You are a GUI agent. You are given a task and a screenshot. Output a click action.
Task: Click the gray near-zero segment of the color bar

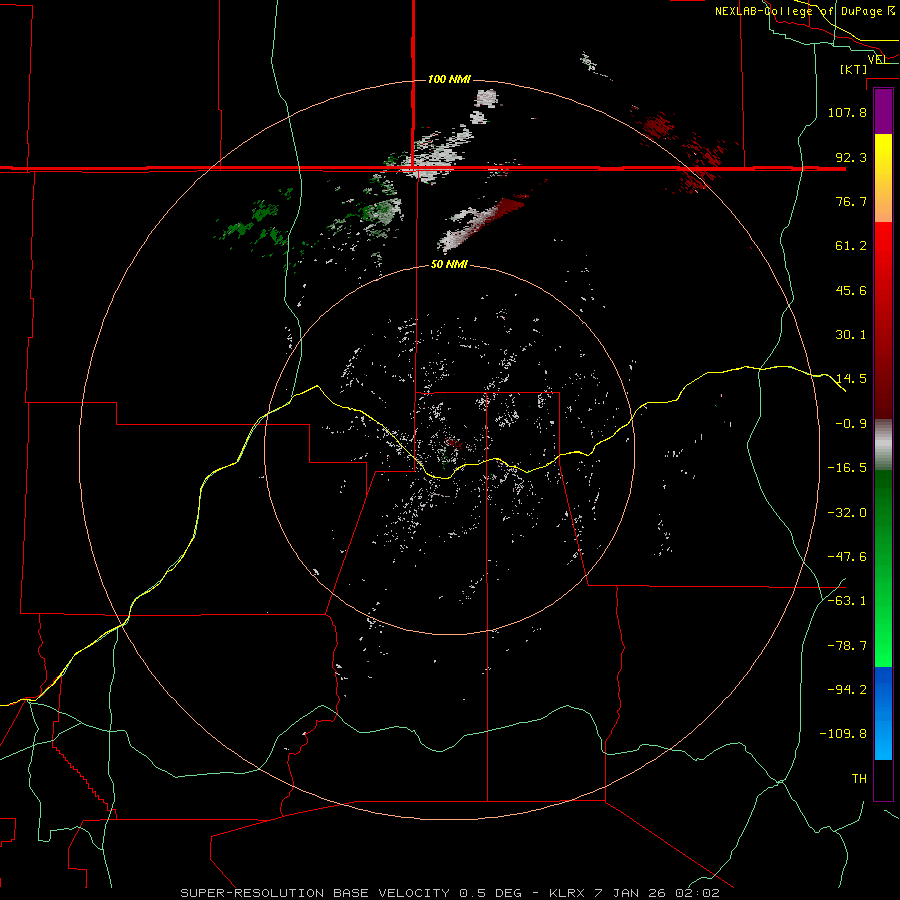[x=883, y=445]
